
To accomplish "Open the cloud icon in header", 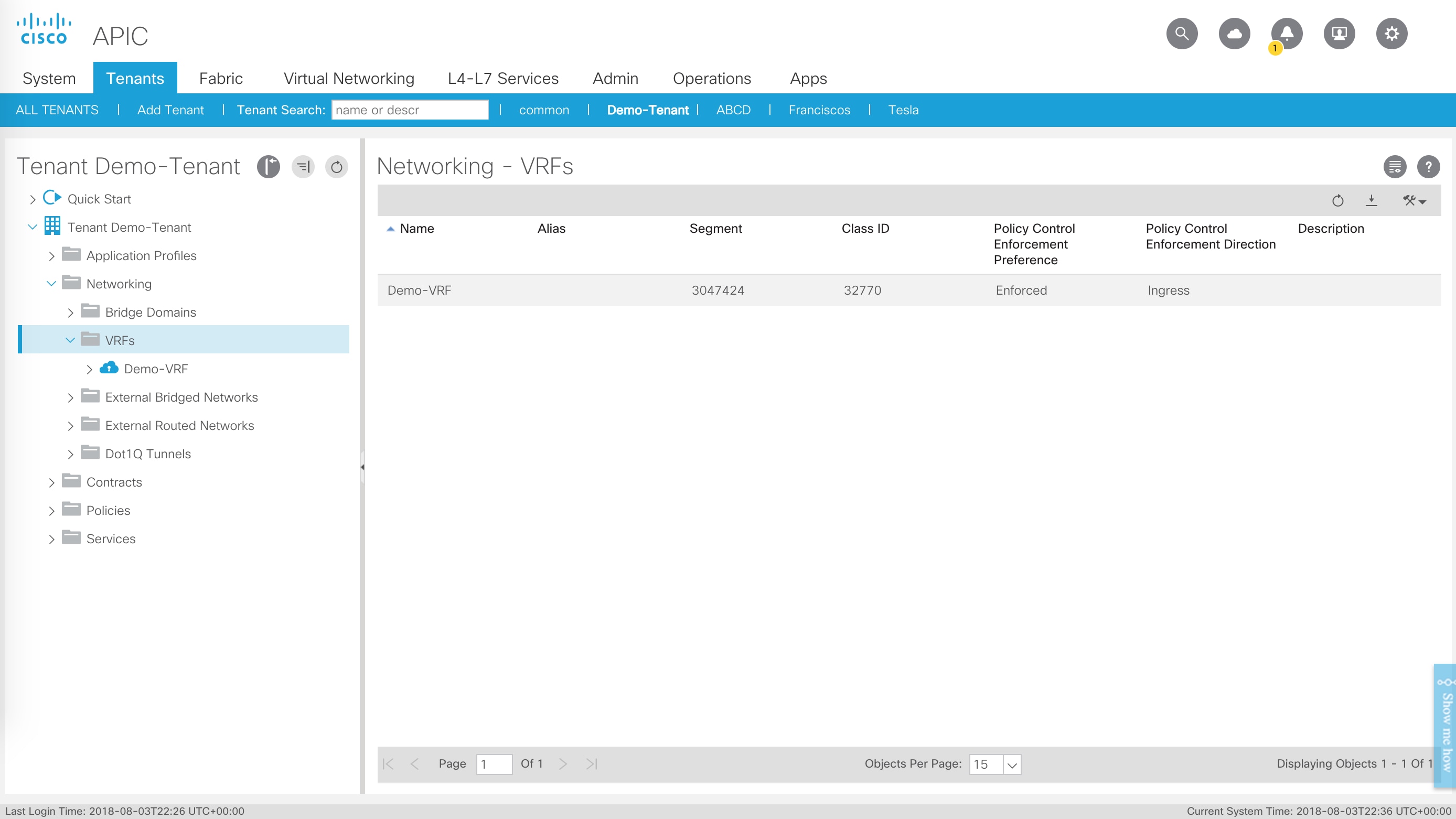I will pos(1234,34).
